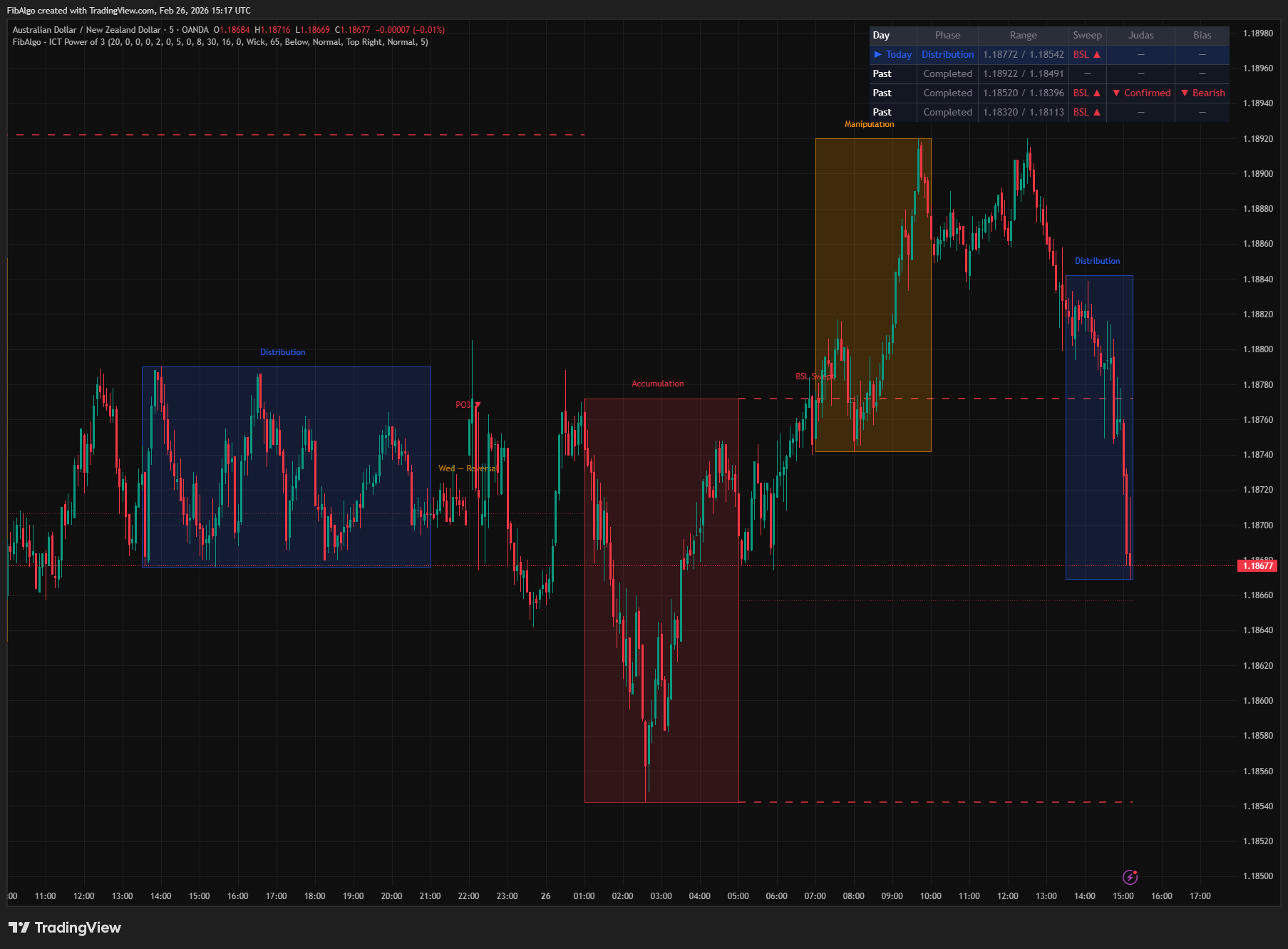Select the Sweep column header
The width and height of the screenshot is (1288, 949).
[1087, 35]
